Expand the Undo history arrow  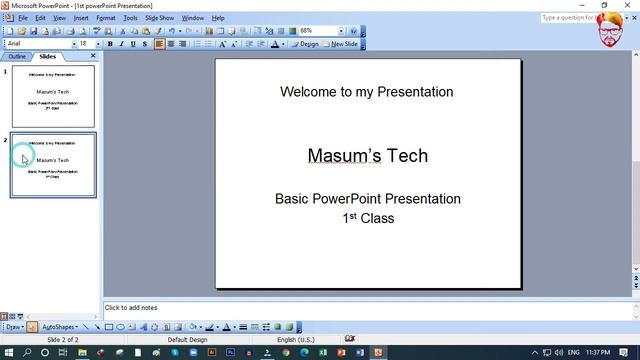(180, 31)
